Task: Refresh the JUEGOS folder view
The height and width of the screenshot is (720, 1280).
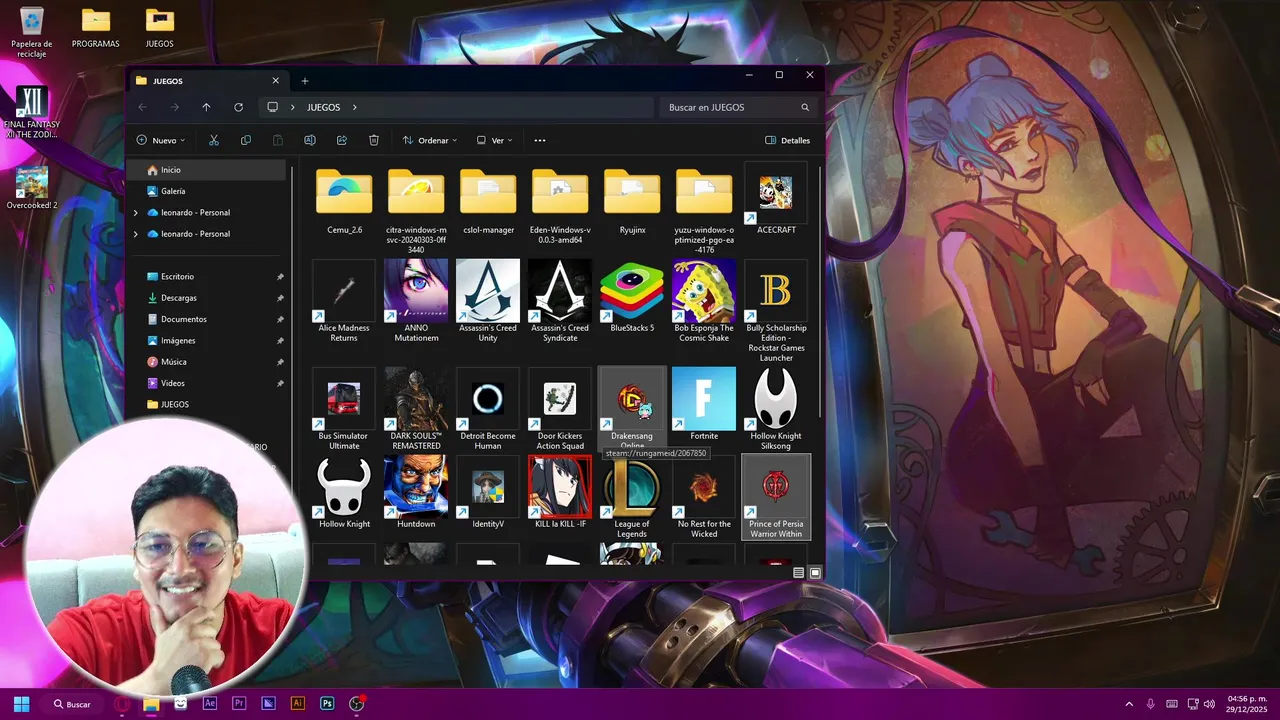Action: tap(238, 107)
